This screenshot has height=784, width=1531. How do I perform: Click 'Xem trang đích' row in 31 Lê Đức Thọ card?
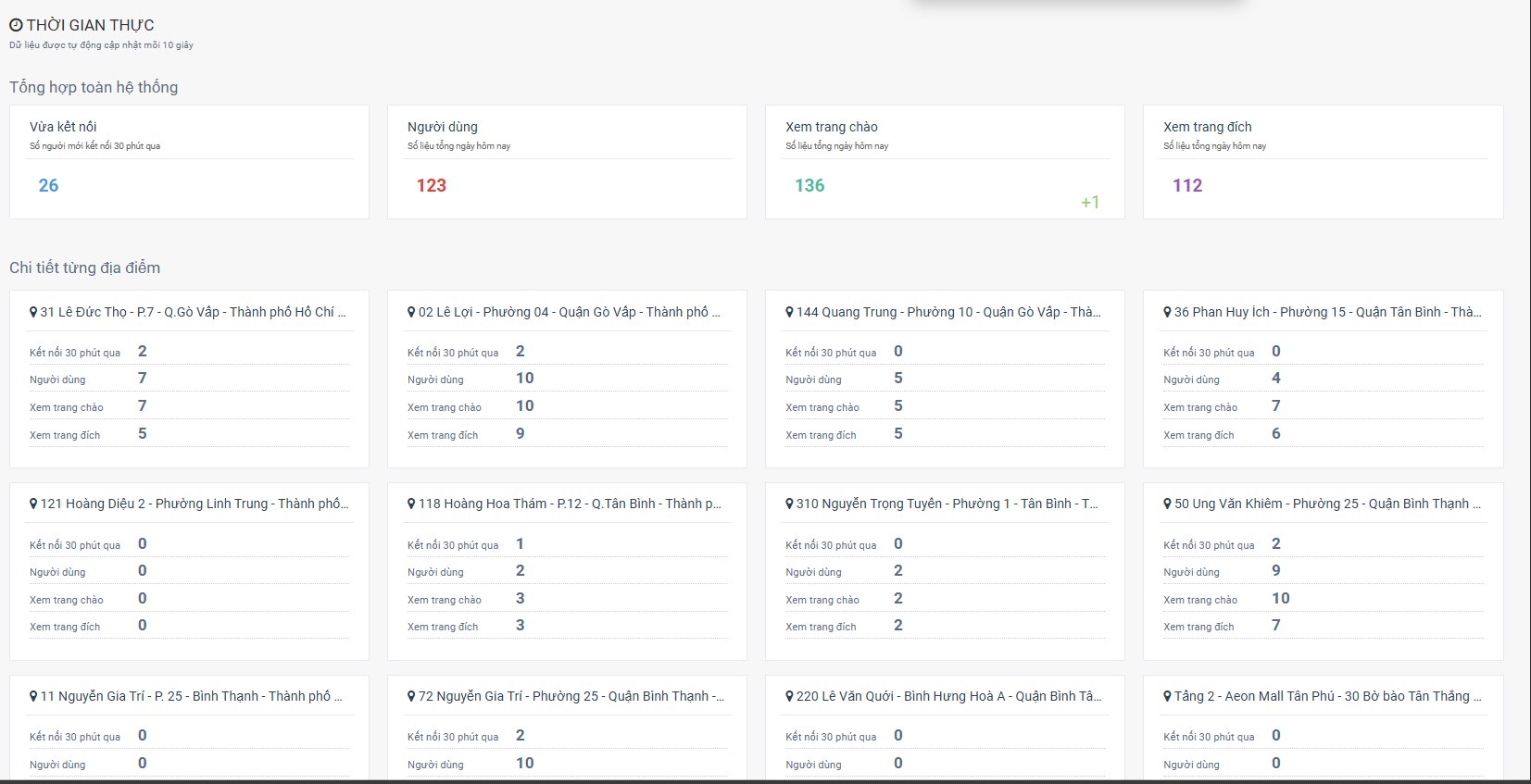pyautogui.click(x=189, y=434)
